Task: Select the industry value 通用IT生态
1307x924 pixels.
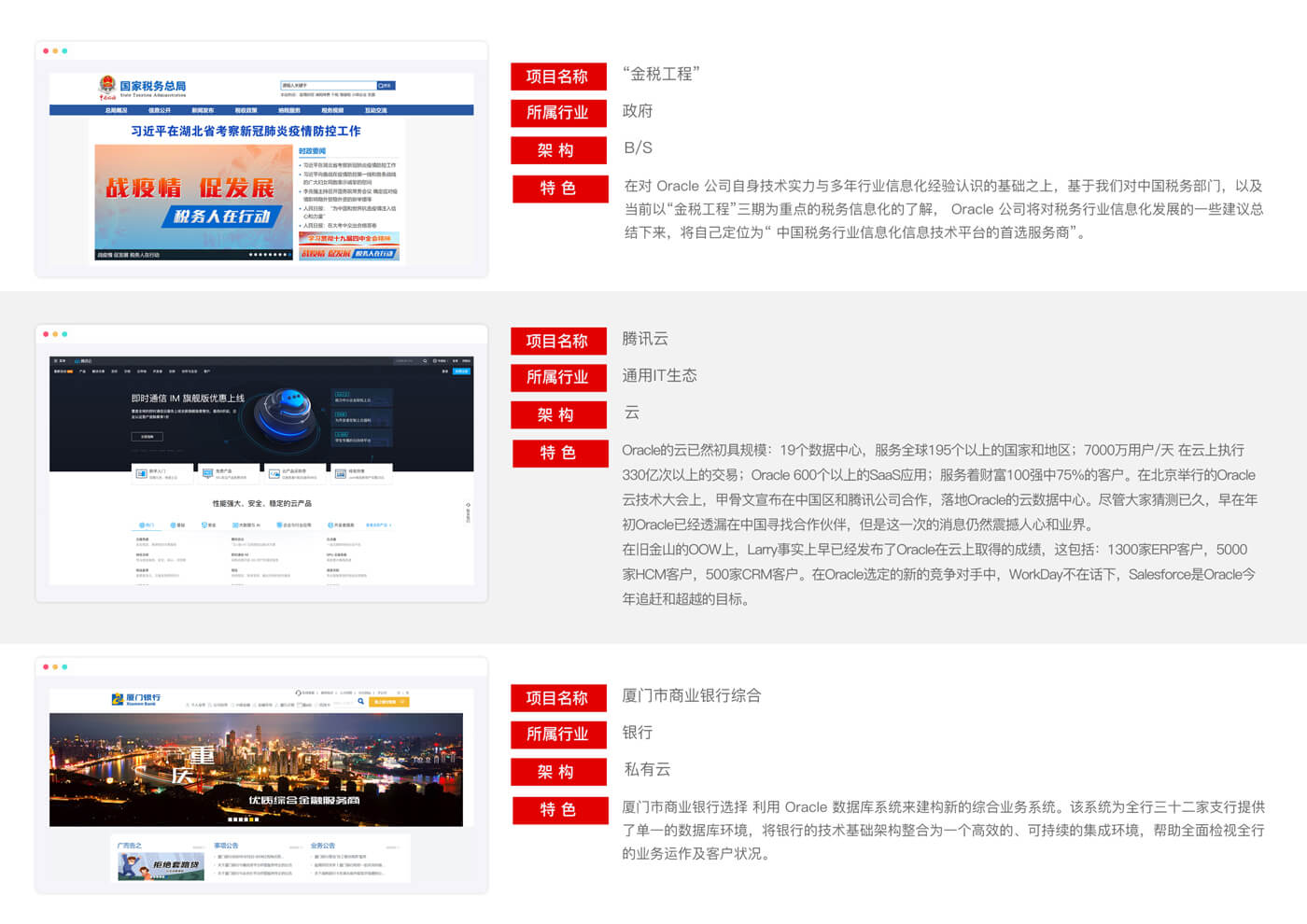Action: [x=659, y=375]
